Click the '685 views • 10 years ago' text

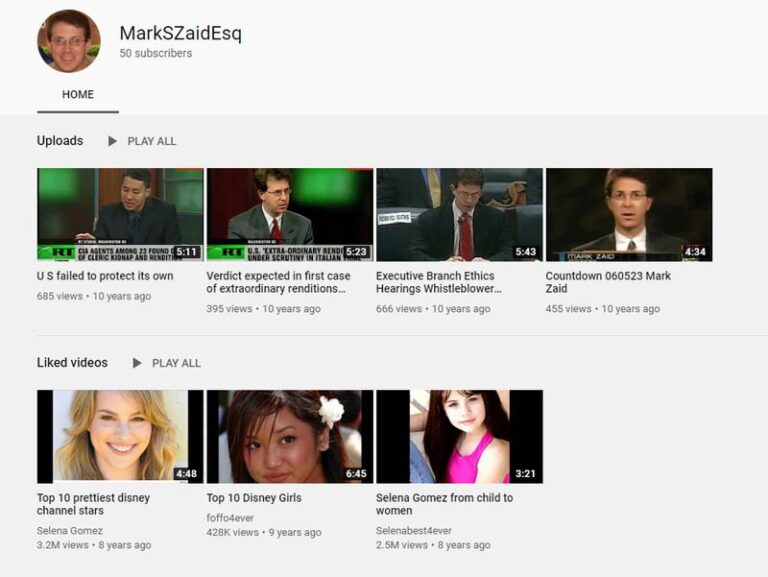tap(94, 296)
